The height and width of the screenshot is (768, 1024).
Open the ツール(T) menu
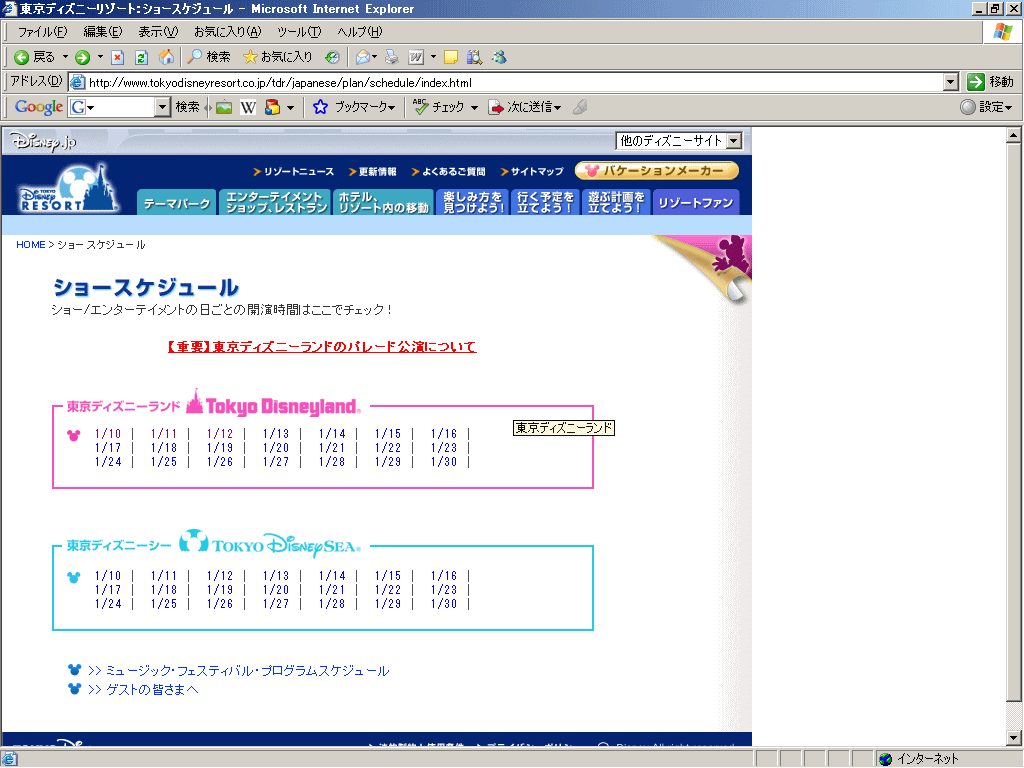click(x=299, y=31)
